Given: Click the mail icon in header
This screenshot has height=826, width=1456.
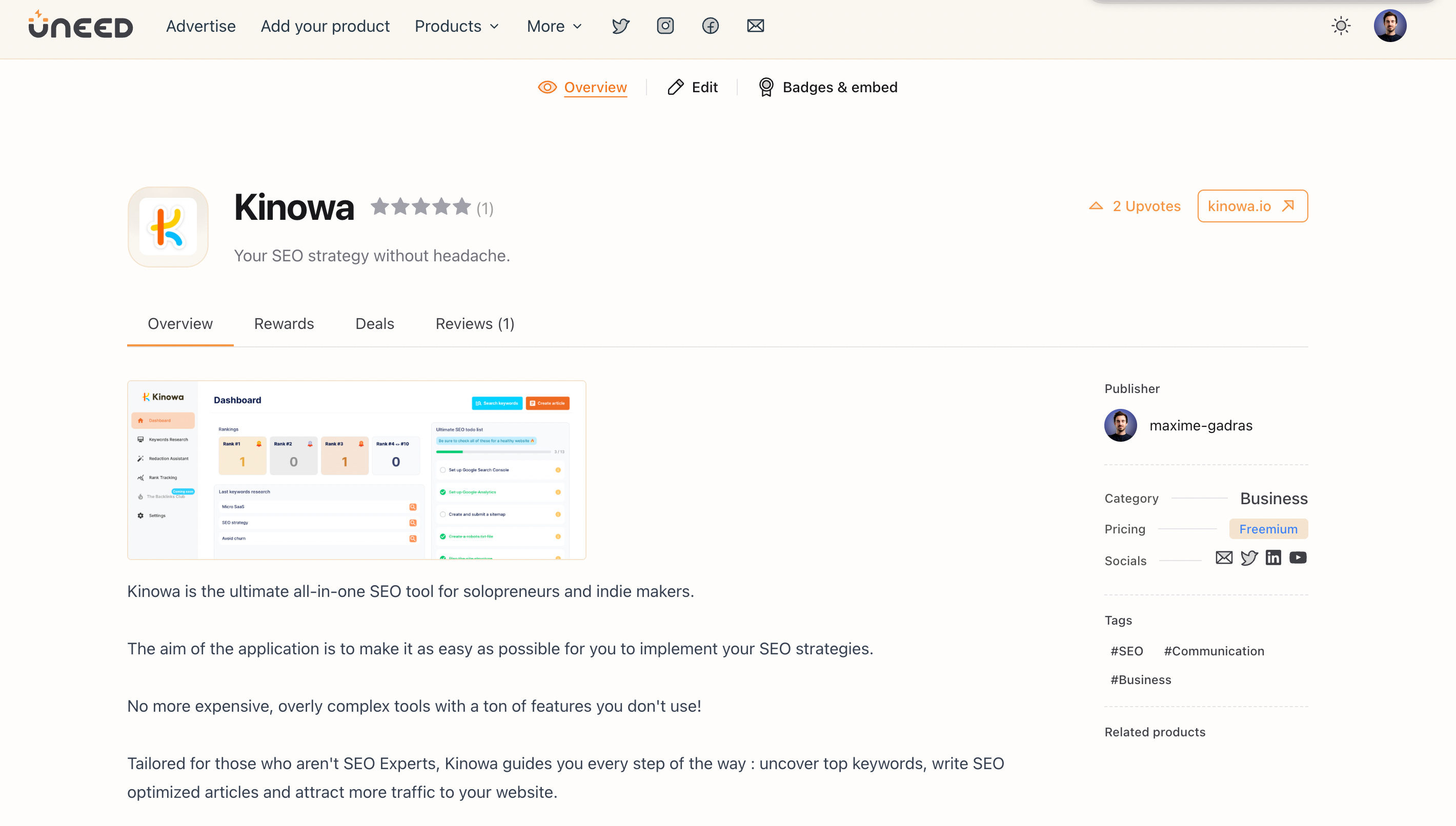Looking at the screenshot, I should click(755, 26).
